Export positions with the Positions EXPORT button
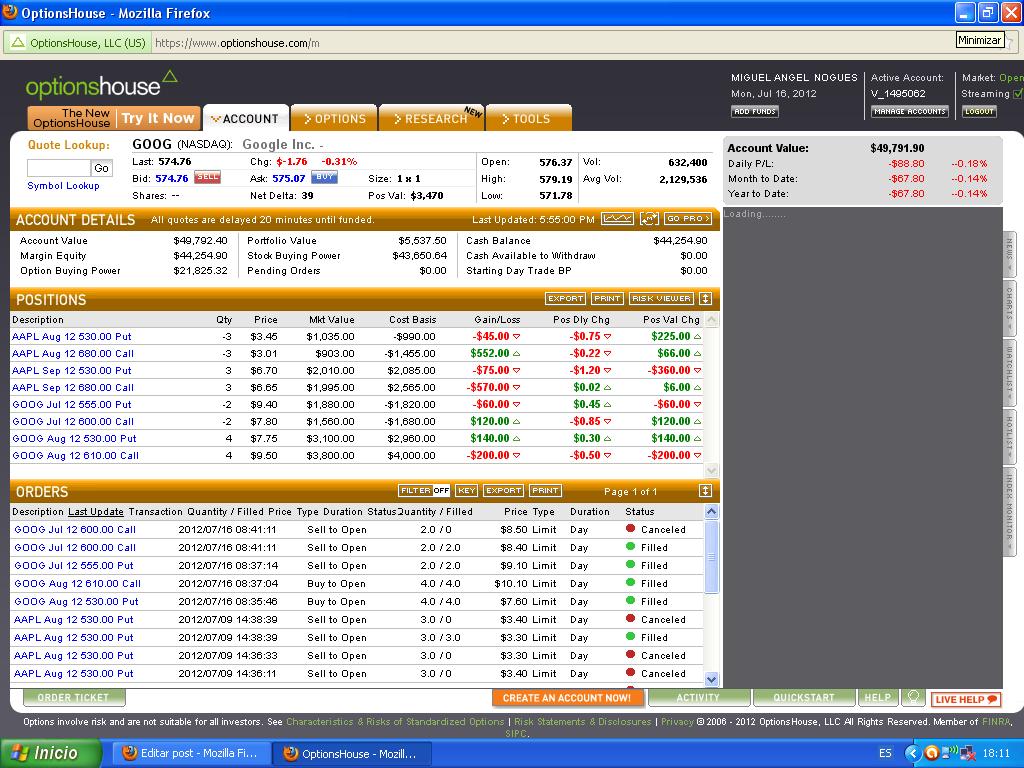Image resolution: width=1024 pixels, height=768 pixels. click(x=565, y=298)
